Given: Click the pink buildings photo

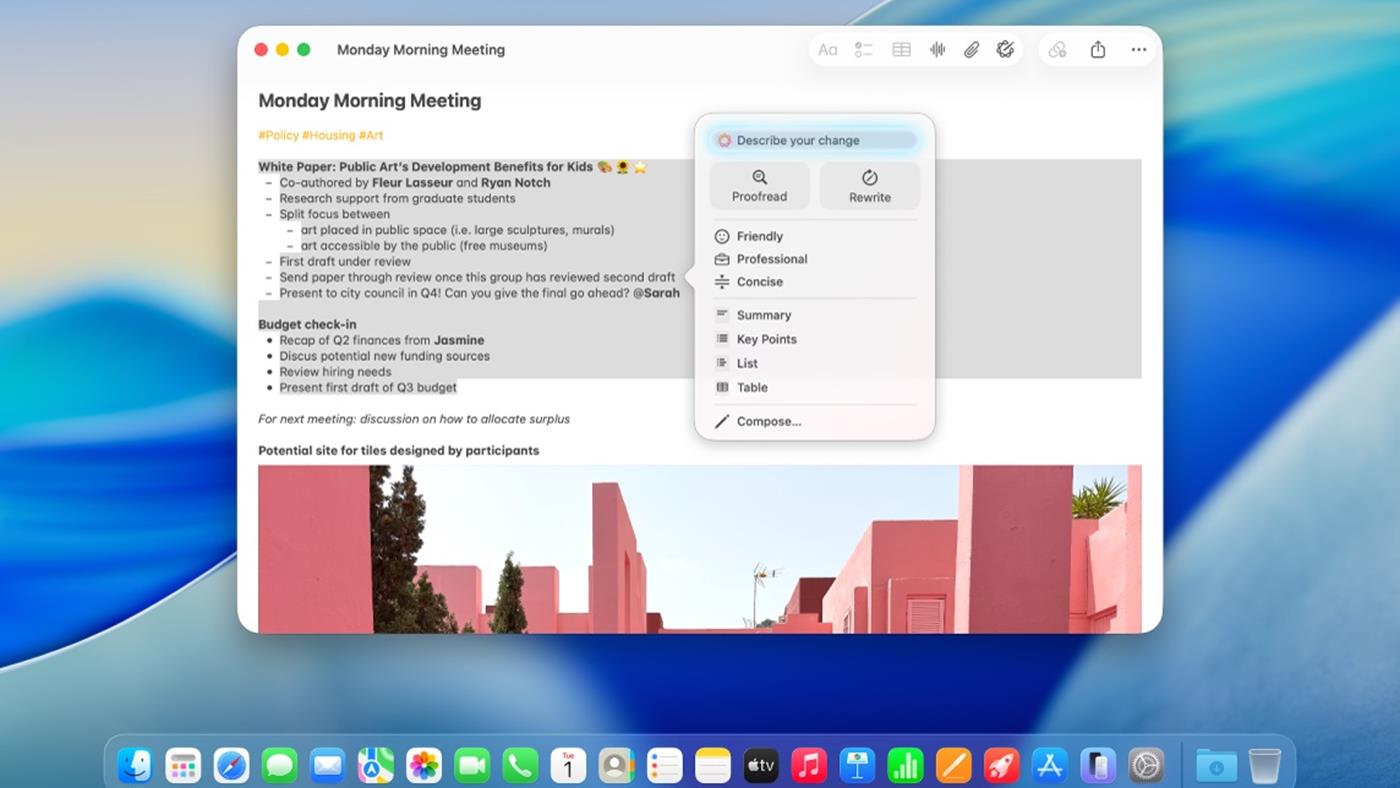Looking at the screenshot, I should point(700,548).
